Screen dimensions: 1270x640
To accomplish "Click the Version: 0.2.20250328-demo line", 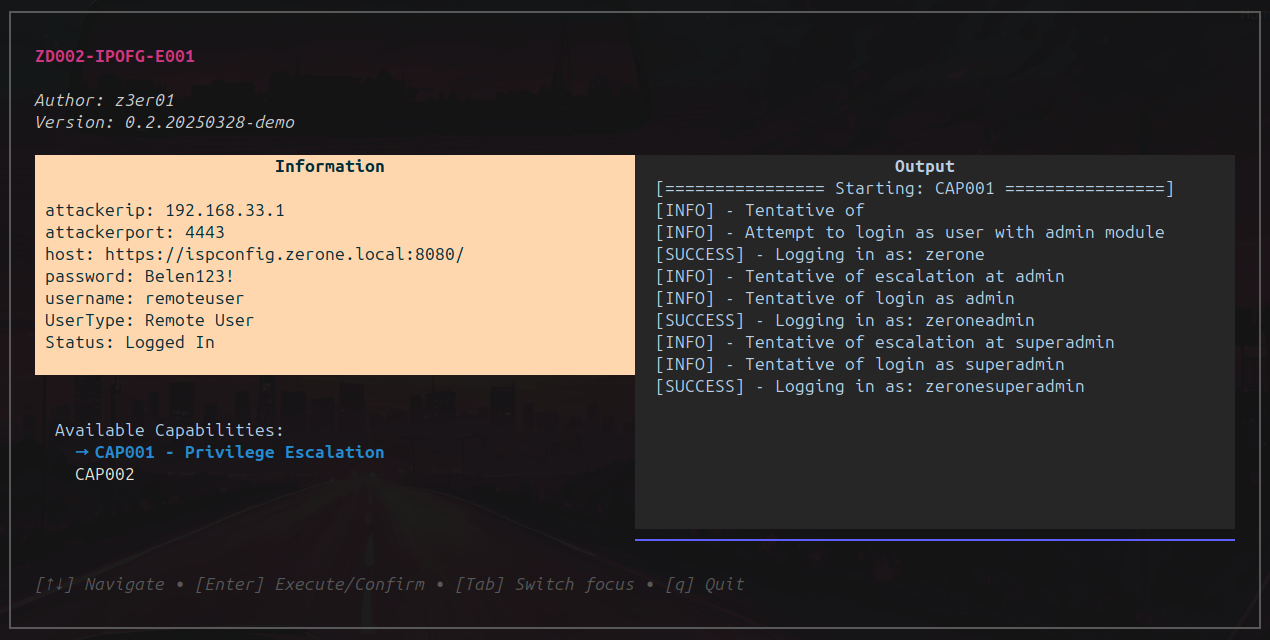I will pos(165,122).
